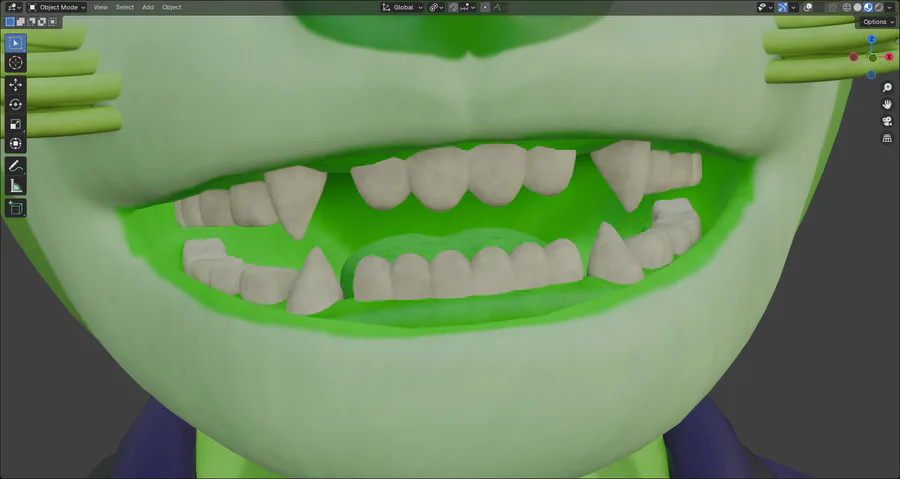Screen dimensions: 900x479
Task: Toggle X-ray view button
Action: point(833,7)
